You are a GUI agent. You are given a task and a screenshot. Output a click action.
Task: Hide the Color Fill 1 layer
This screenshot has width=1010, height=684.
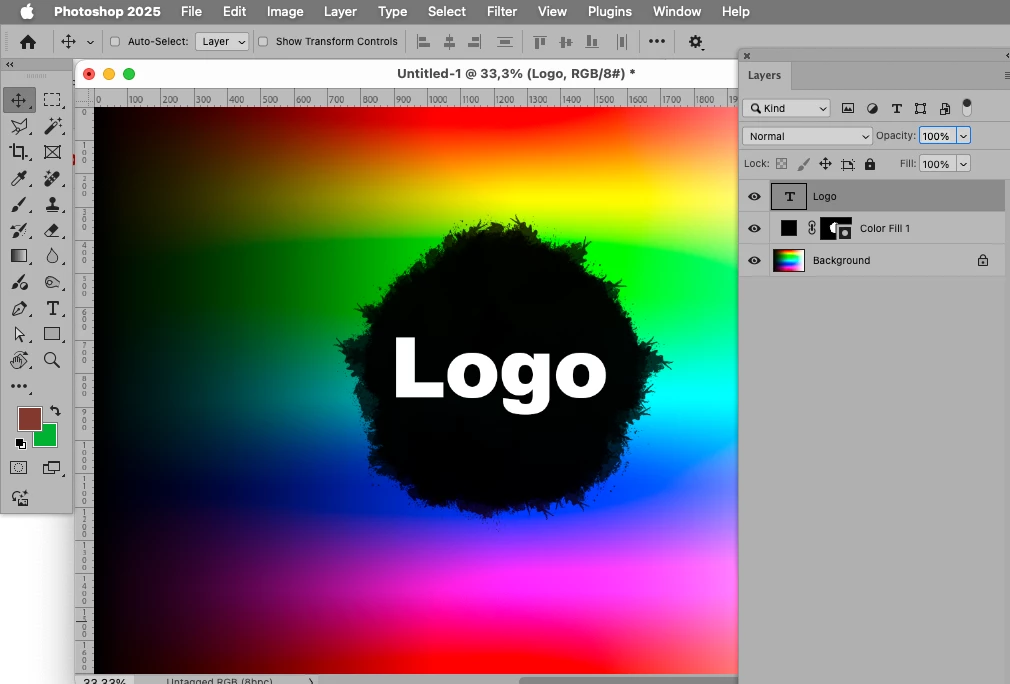[x=754, y=229]
